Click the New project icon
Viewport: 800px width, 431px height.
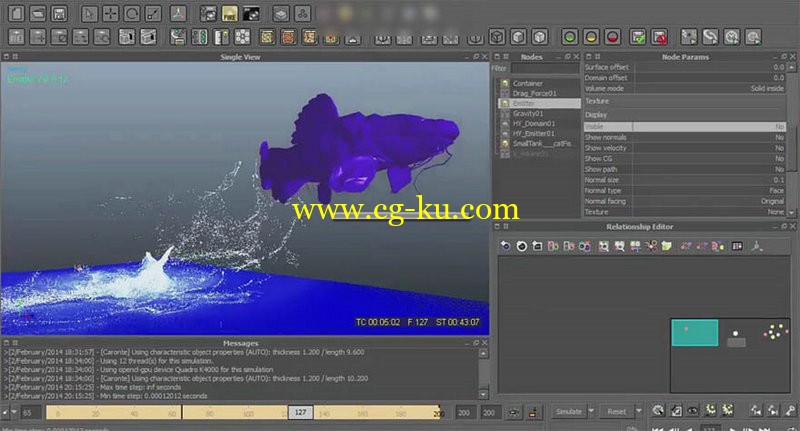coord(16,14)
